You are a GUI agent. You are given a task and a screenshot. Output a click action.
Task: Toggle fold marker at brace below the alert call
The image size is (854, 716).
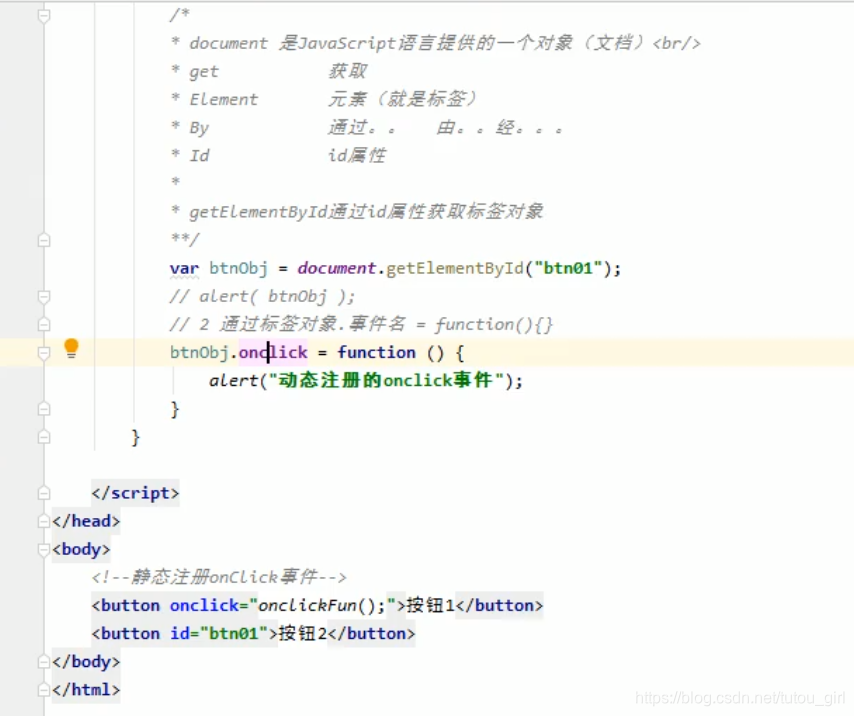pyautogui.click(x=44, y=409)
